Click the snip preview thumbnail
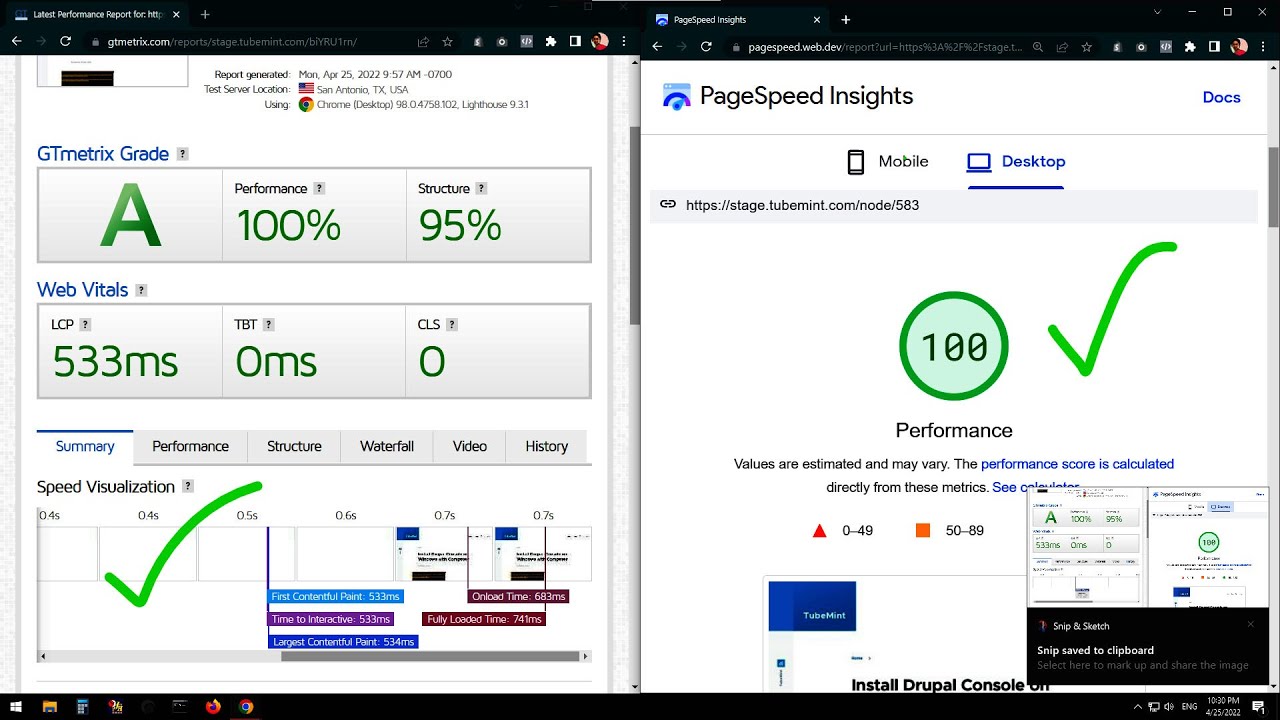 [1148, 547]
